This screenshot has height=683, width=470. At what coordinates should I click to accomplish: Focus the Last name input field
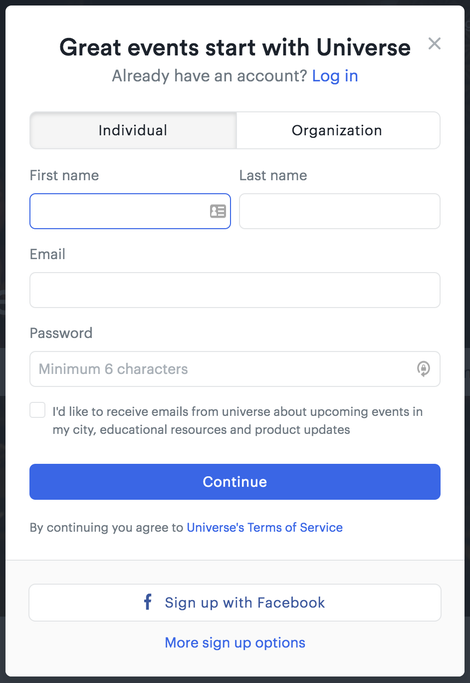[x=339, y=211]
